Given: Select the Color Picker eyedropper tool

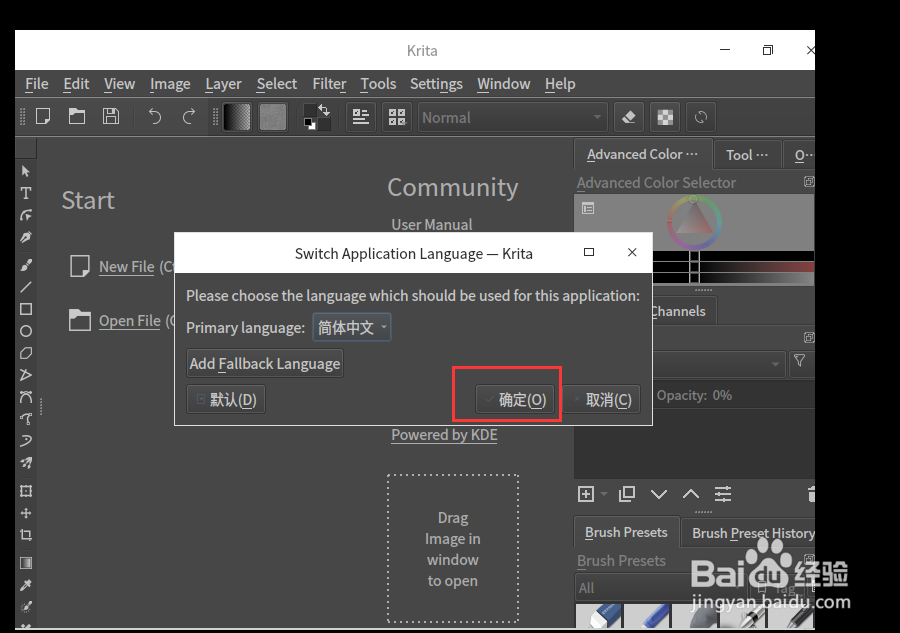Looking at the screenshot, I should (x=26, y=585).
